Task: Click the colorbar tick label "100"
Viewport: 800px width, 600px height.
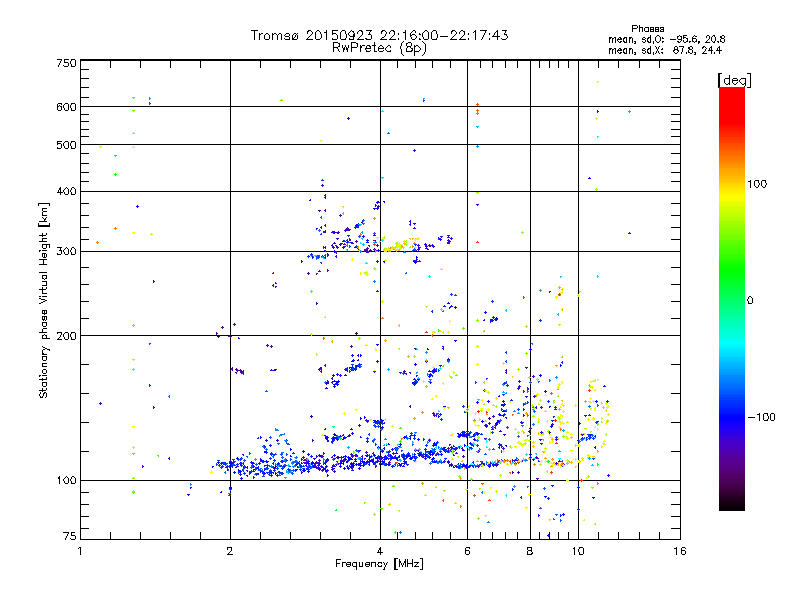Action: tap(757, 184)
